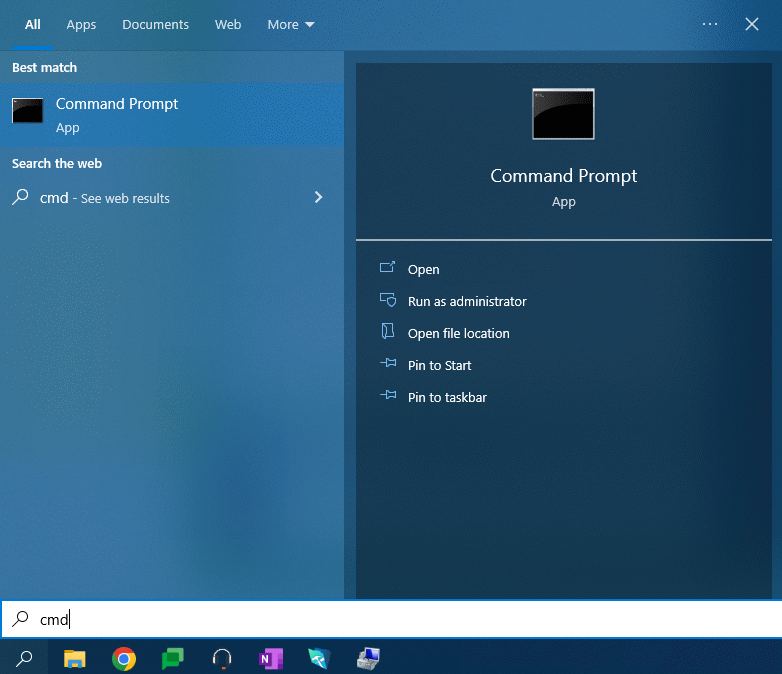Close the search panel
The image size is (782, 674).
752,24
